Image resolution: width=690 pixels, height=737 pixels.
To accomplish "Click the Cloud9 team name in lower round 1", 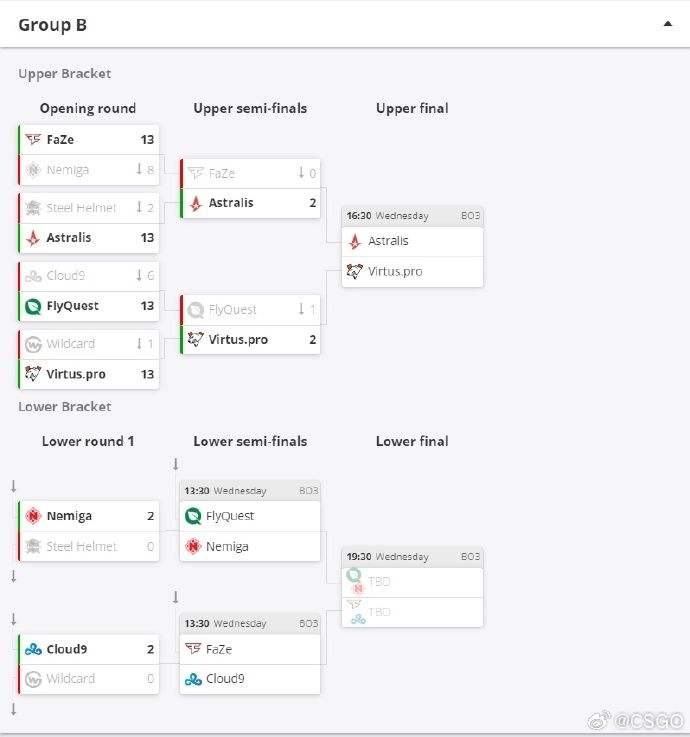I will [x=67, y=649].
